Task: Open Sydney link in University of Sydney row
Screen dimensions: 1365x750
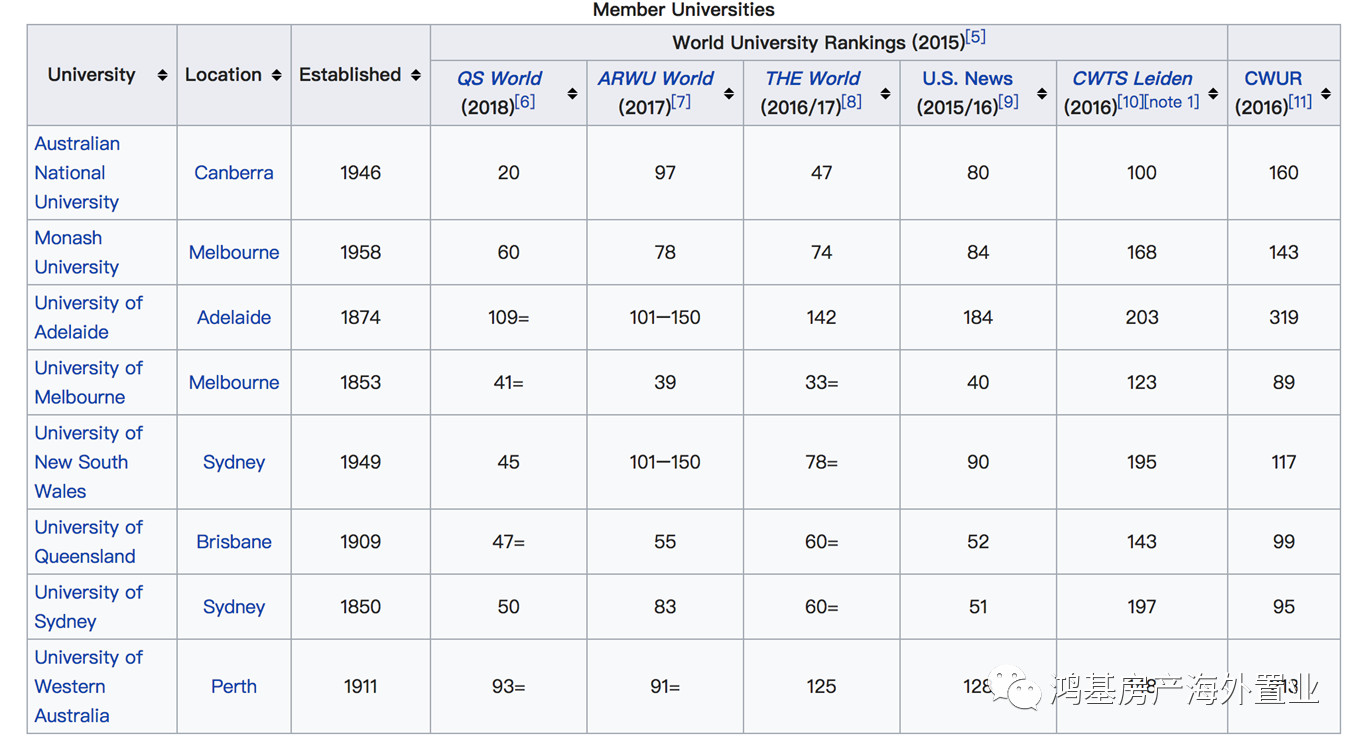Action: click(234, 607)
